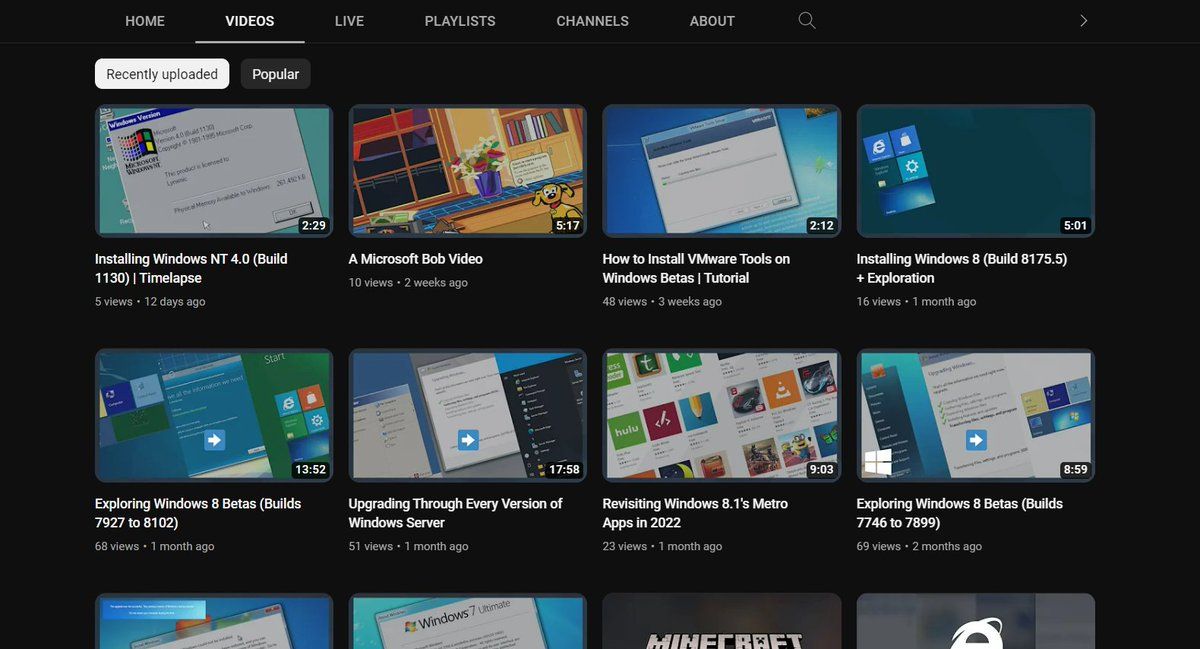Click the right chevron to scroll tabs
The width and height of the screenshot is (1200, 649).
tap(1083, 21)
